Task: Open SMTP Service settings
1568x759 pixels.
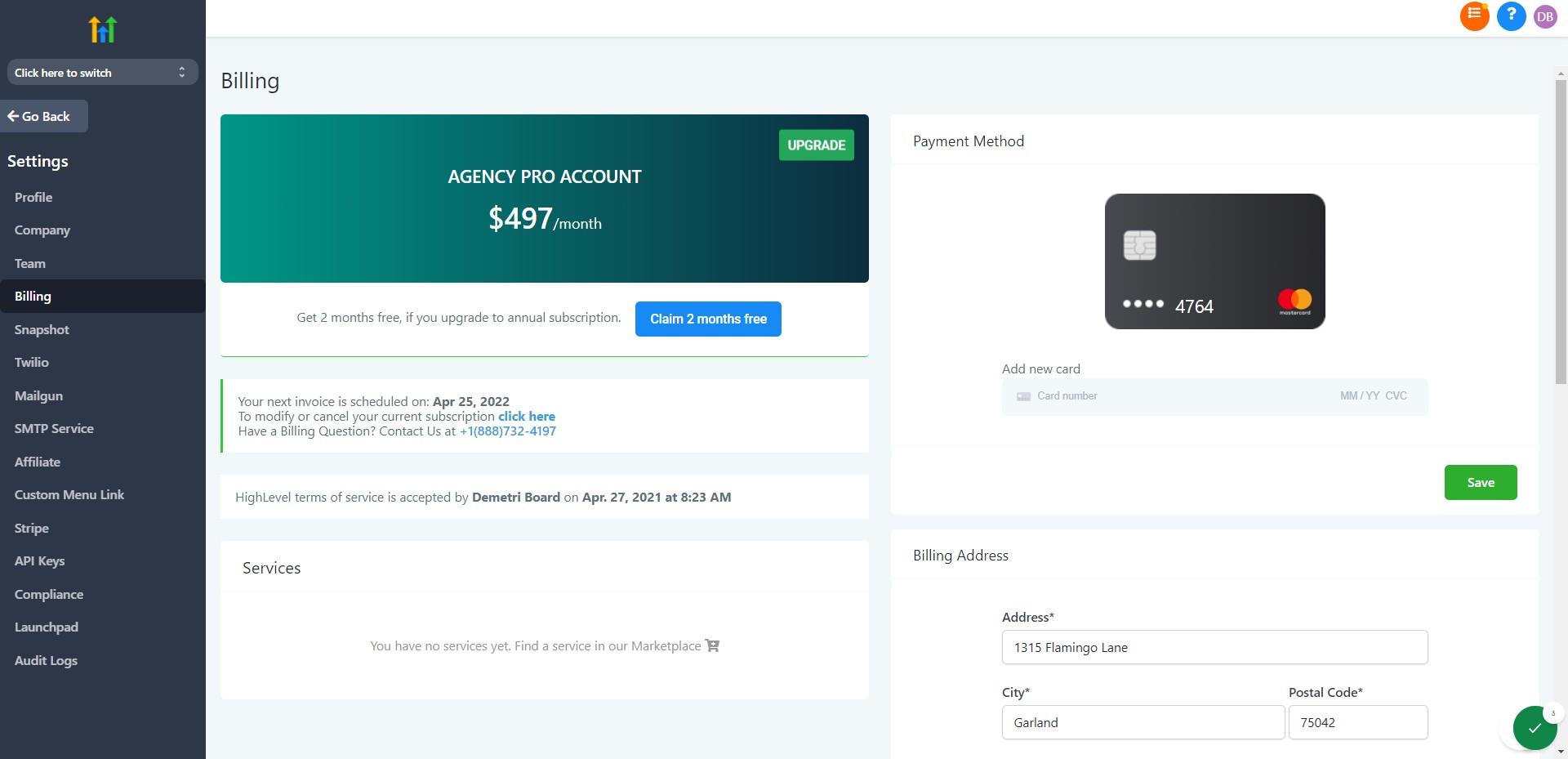Action: 54,428
